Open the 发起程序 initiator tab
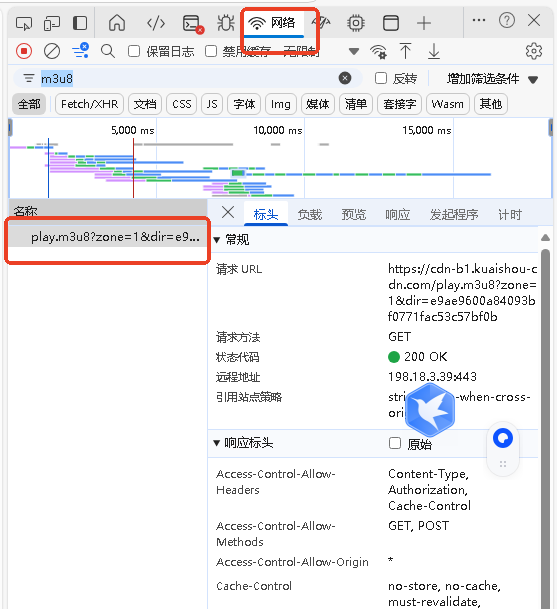 click(x=454, y=214)
